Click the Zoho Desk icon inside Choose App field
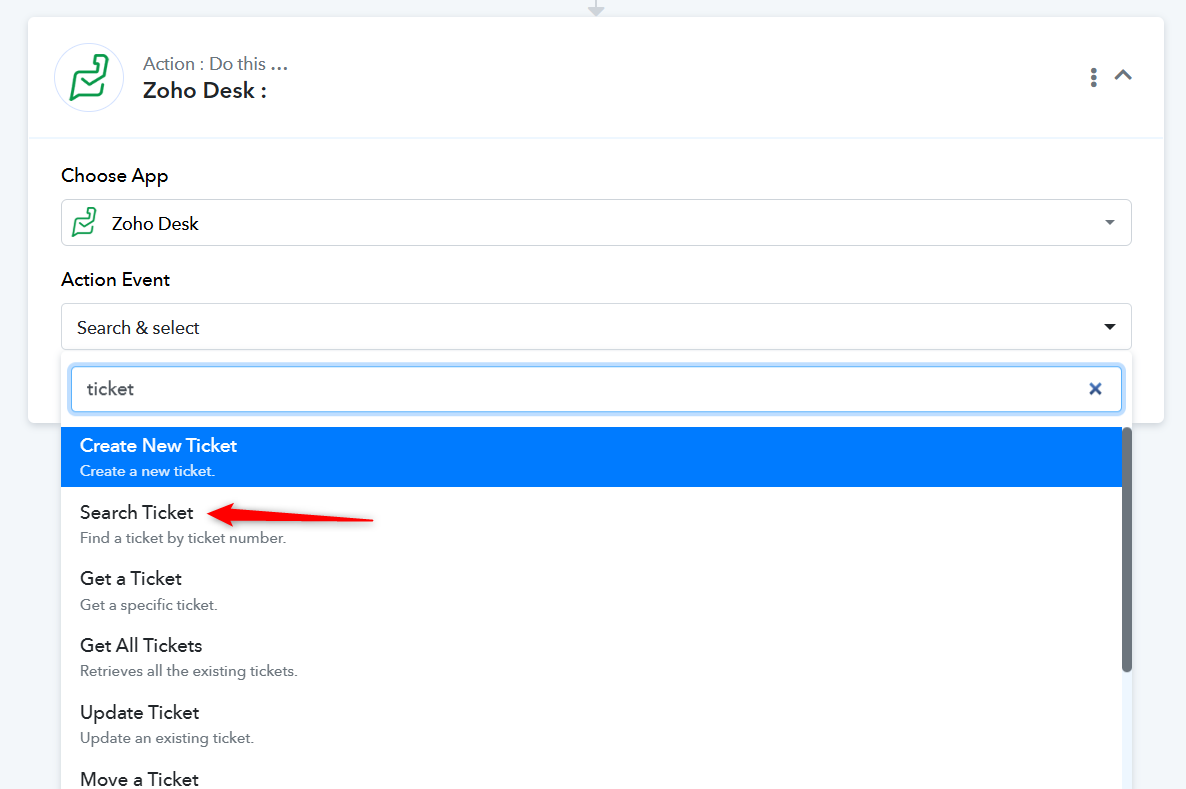 pyautogui.click(x=84, y=222)
